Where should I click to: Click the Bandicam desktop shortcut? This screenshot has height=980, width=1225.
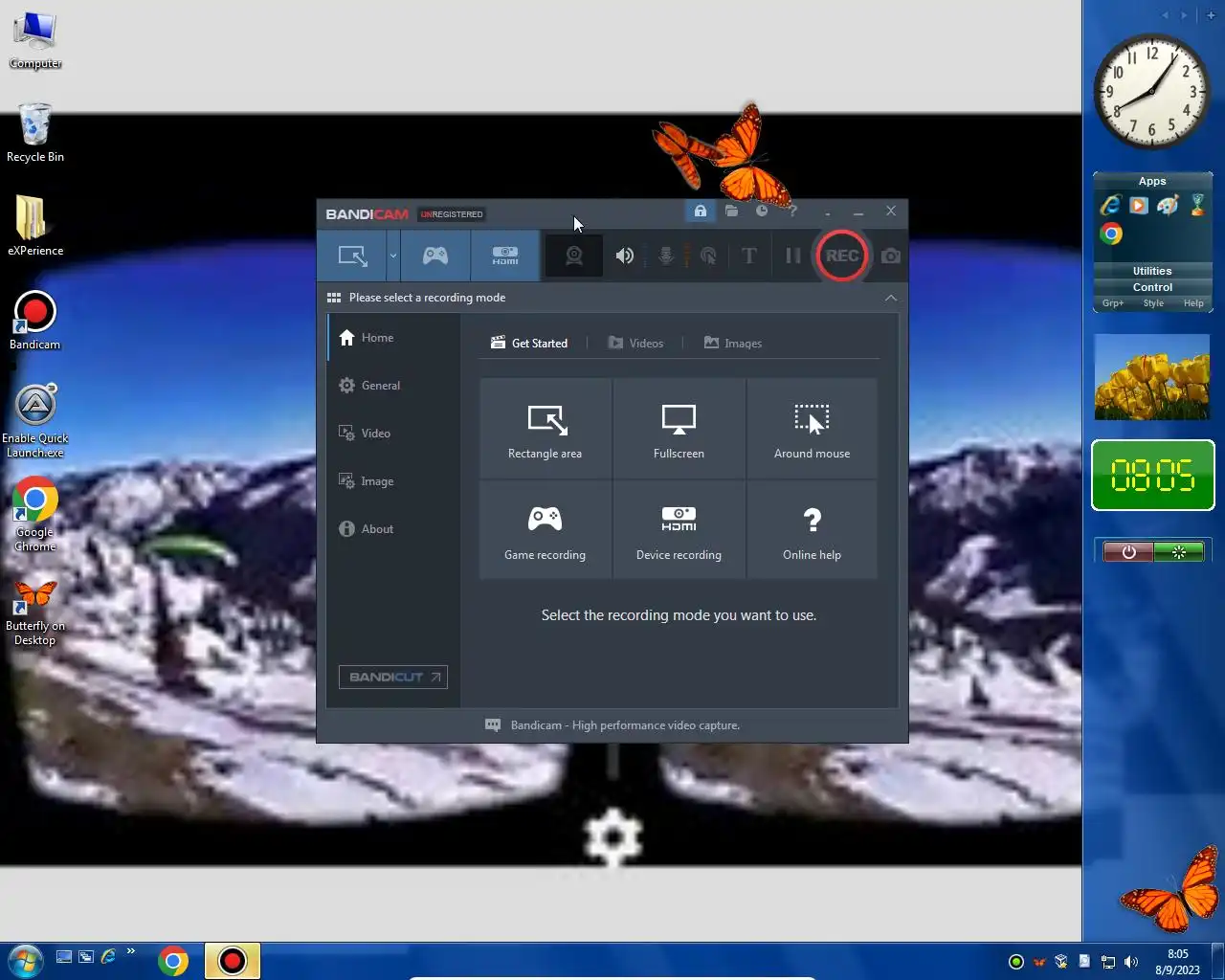35,321
